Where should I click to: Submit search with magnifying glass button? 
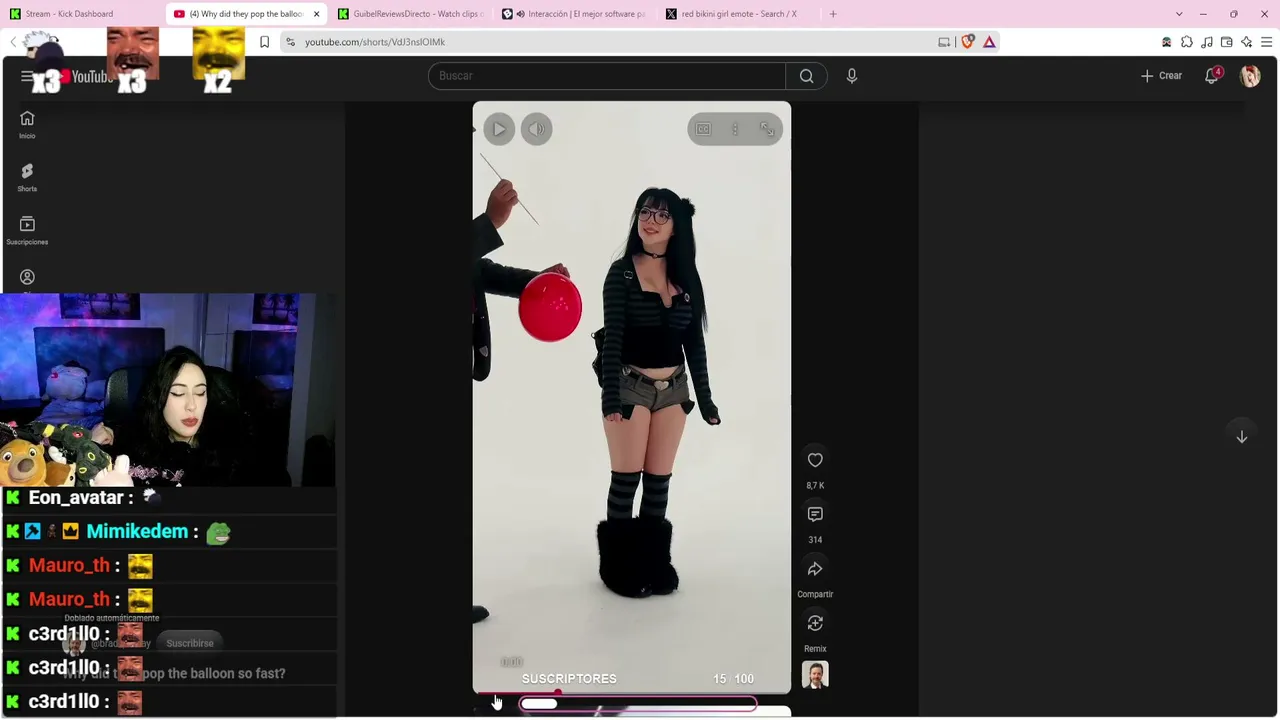(x=806, y=76)
